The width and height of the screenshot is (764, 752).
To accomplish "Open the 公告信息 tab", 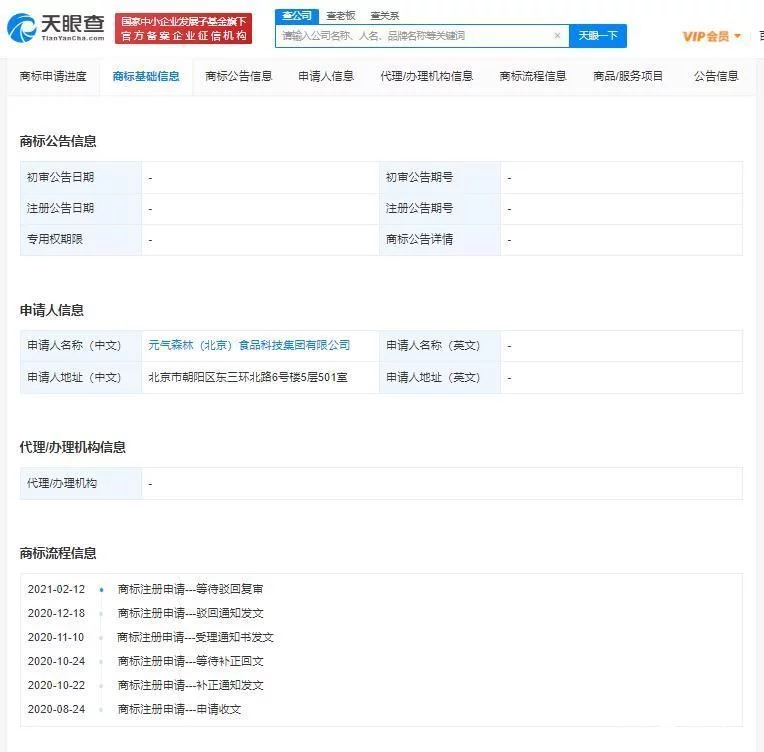I will tap(716, 76).
